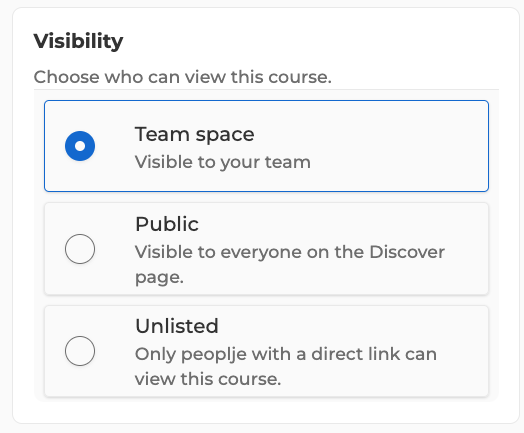Click the "Only peoplje with a direct link" description
The height and width of the screenshot is (433, 524).
(x=286, y=367)
